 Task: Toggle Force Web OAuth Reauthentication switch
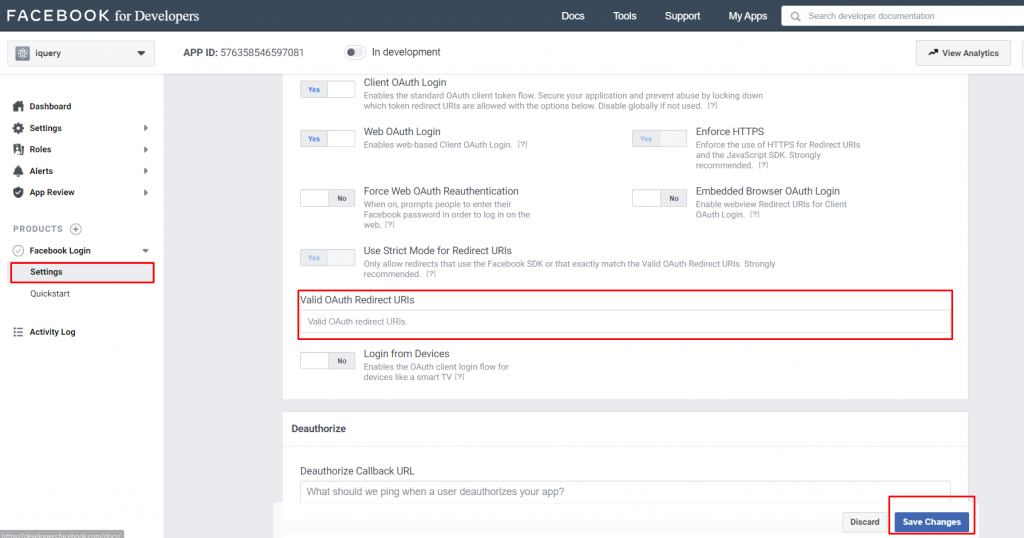[x=328, y=198]
